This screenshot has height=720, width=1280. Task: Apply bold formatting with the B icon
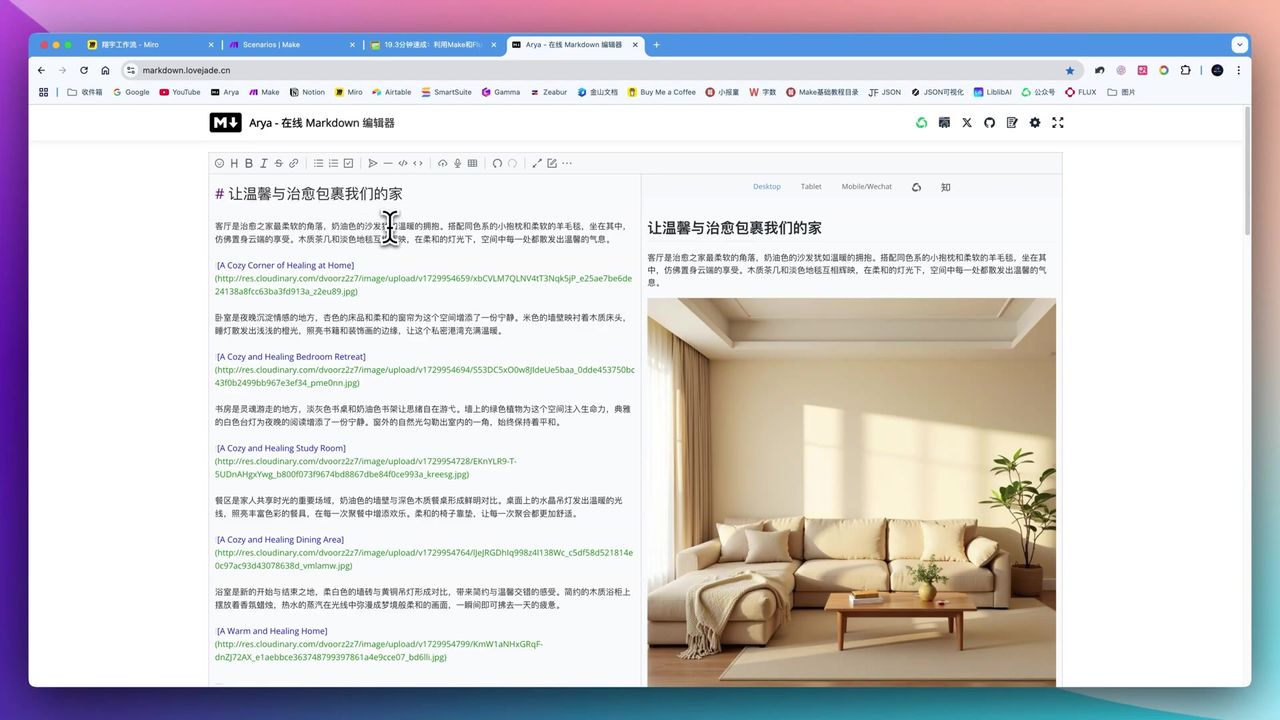click(249, 163)
